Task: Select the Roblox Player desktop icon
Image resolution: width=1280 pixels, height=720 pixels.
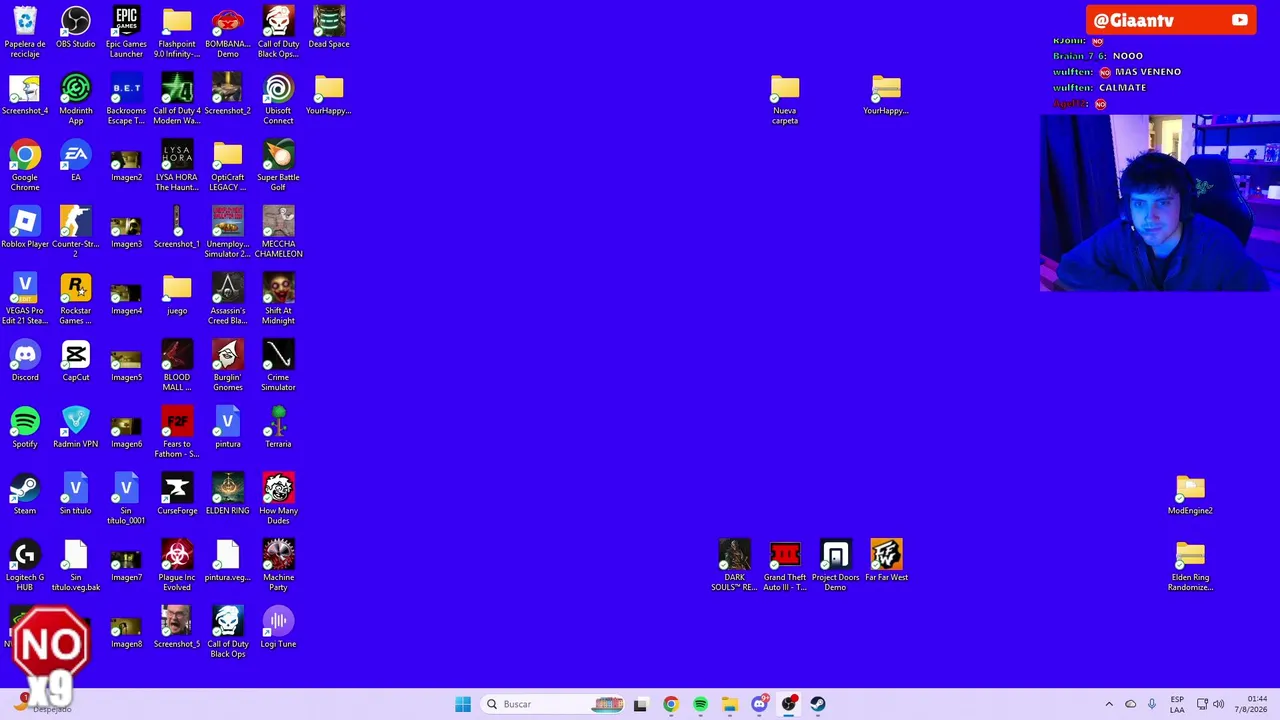Action: (x=25, y=228)
